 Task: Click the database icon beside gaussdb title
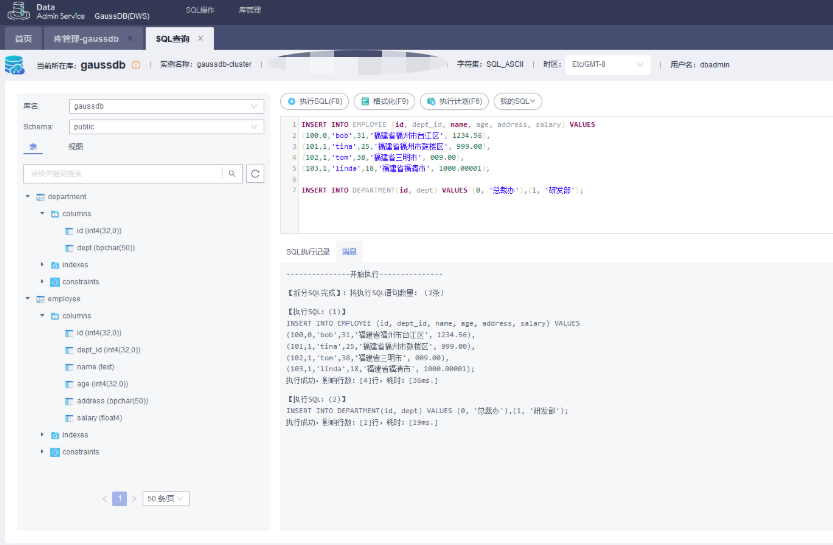click(14, 65)
